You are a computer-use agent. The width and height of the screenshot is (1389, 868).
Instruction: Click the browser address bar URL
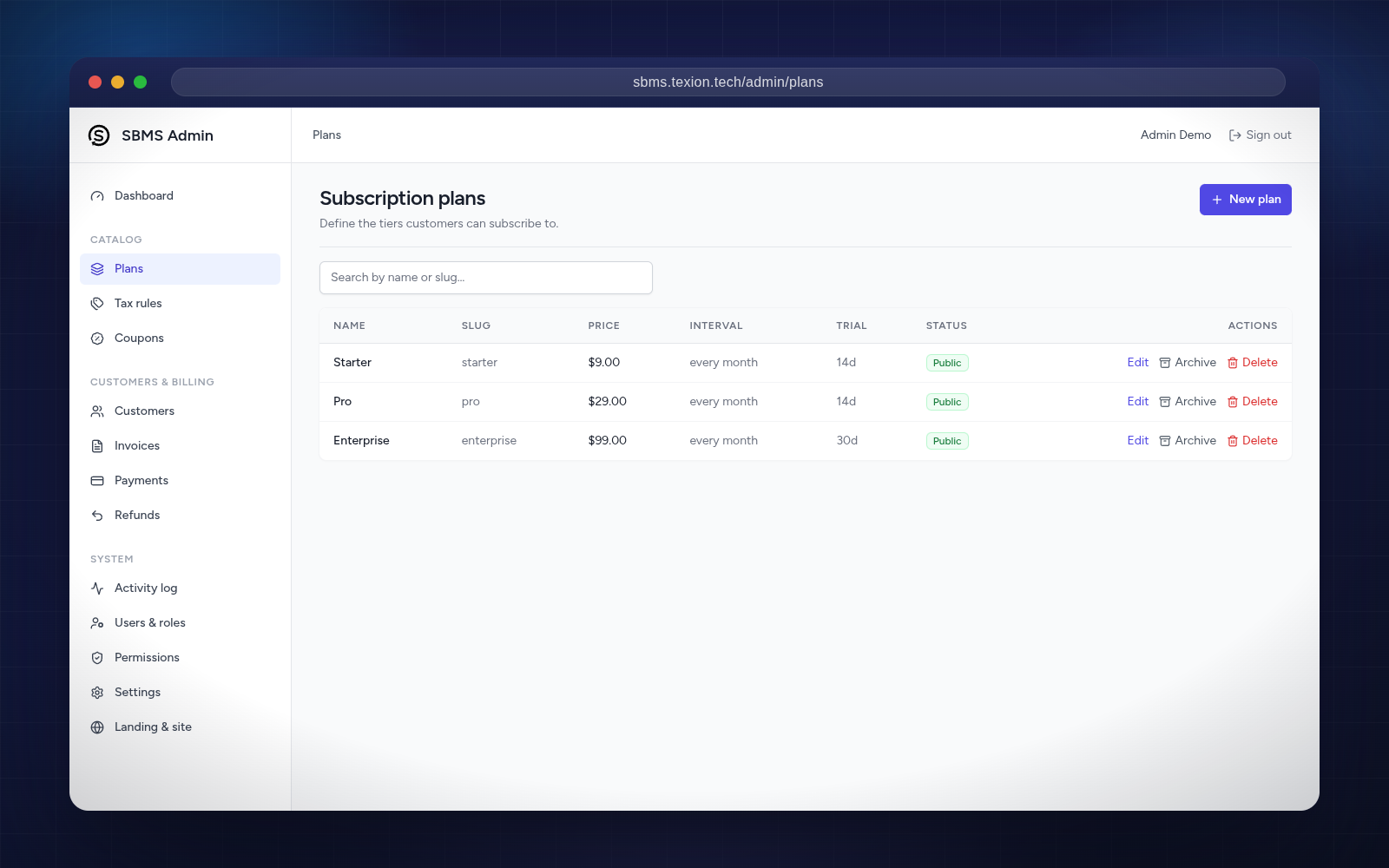[x=728, y=82]
